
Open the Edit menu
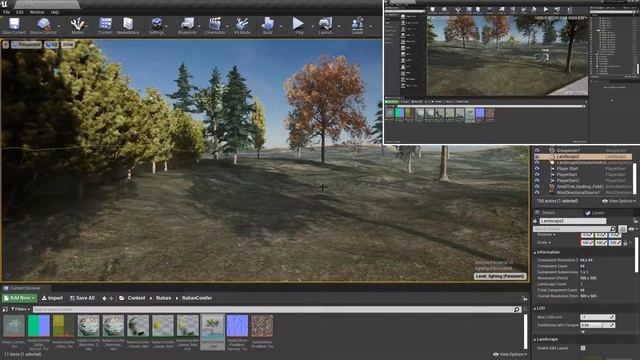tap(19, 12)
